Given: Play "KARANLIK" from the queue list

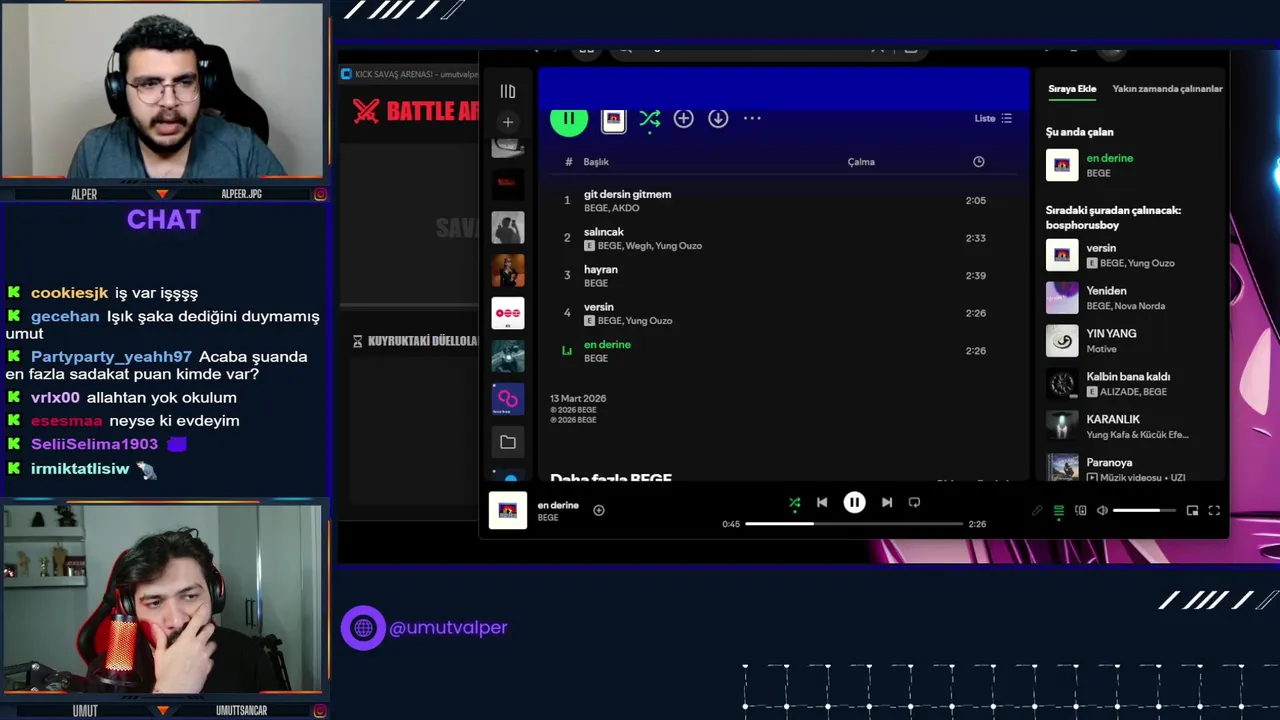Looking at the screenshot, I should [1133, 427].
